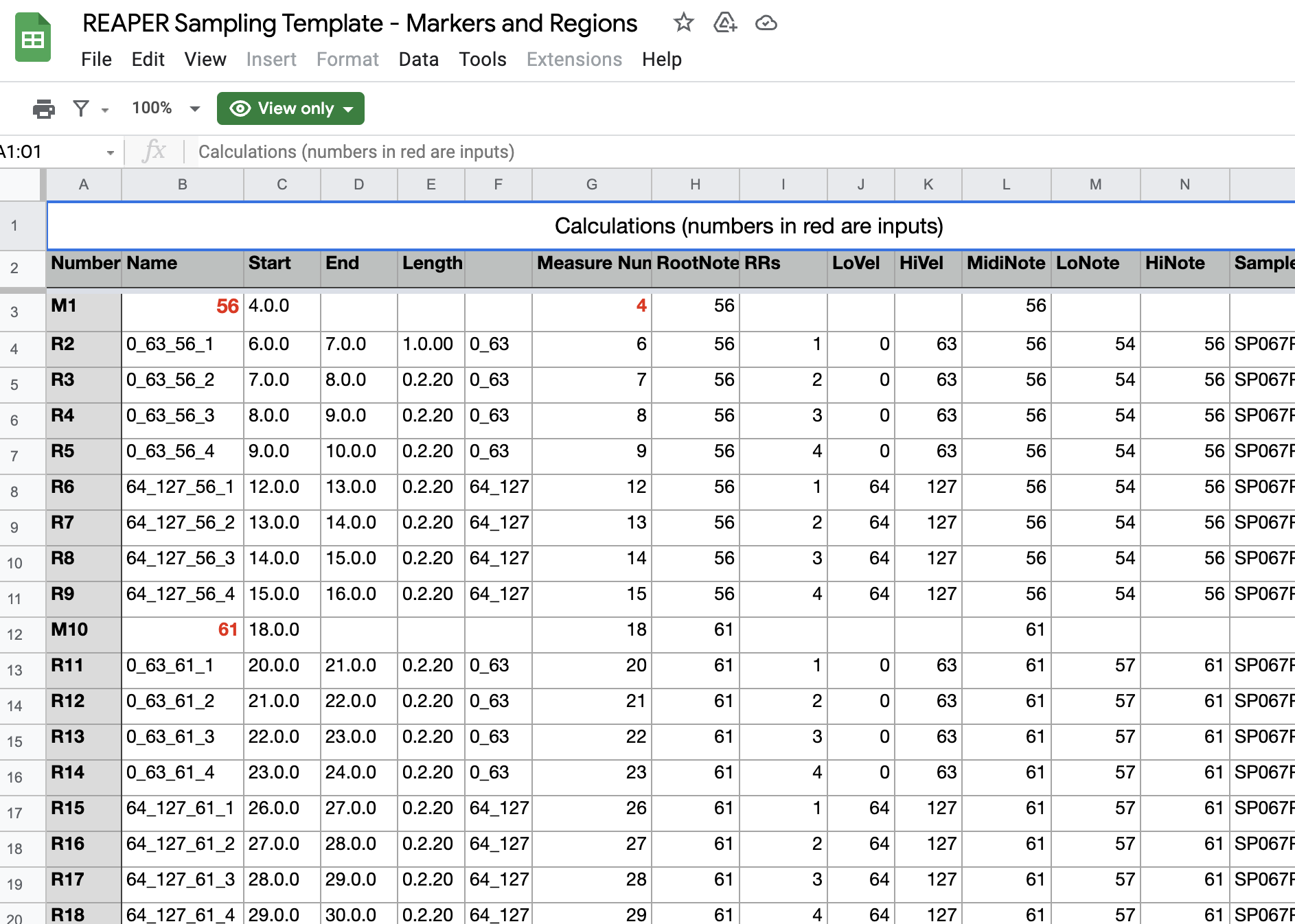Click the spreadsheet title text
The image size is (1295, 924).
[360, 23]
